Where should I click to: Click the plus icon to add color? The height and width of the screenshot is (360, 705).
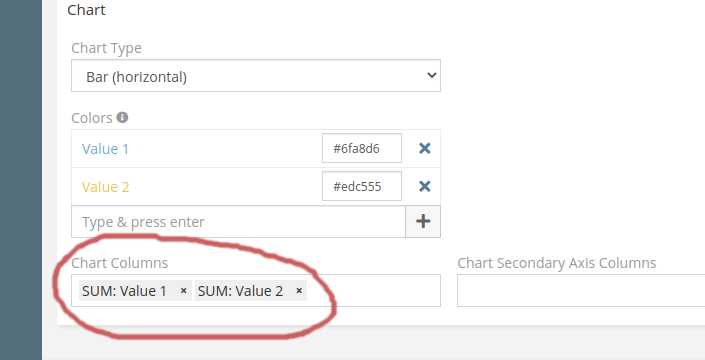tap(423, 221)
